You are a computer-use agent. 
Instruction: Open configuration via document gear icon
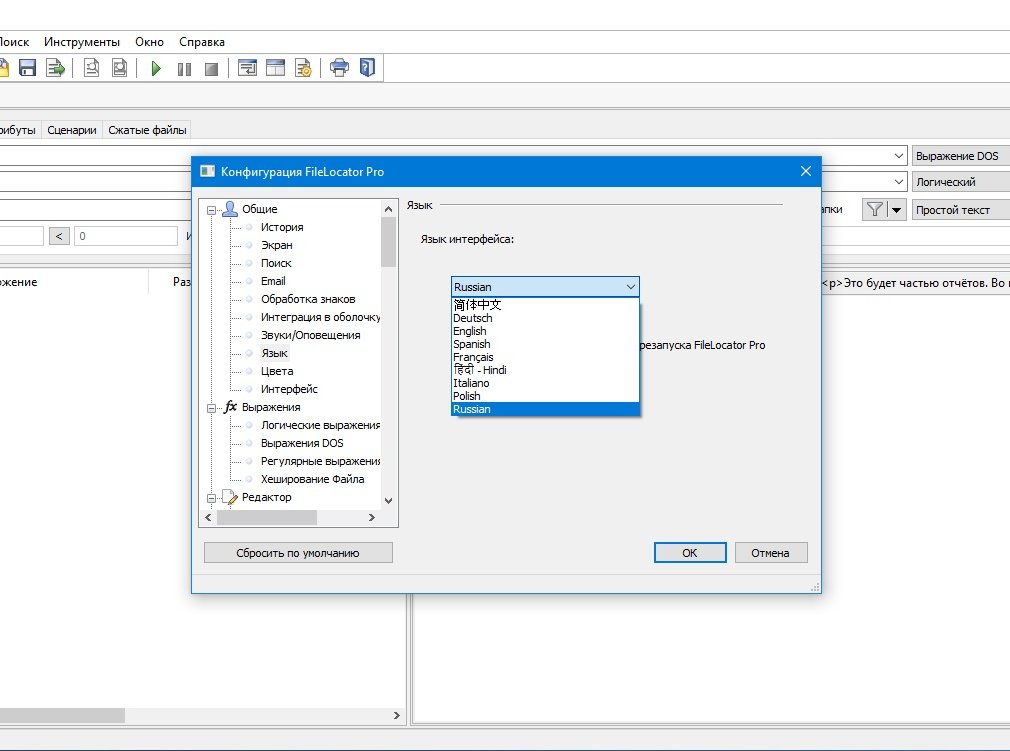click(x=303, y=68)
